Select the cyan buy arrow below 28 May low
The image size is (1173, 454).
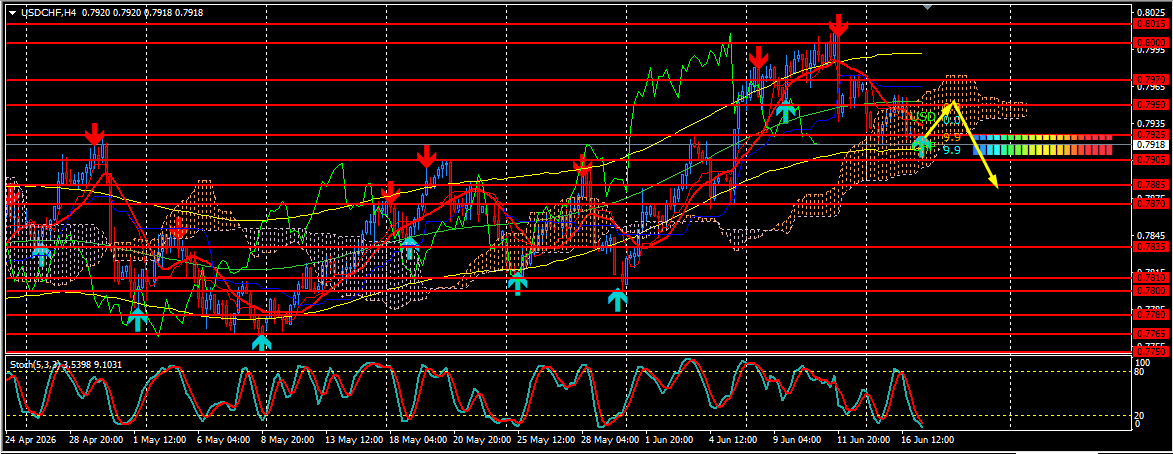[617, 301]
